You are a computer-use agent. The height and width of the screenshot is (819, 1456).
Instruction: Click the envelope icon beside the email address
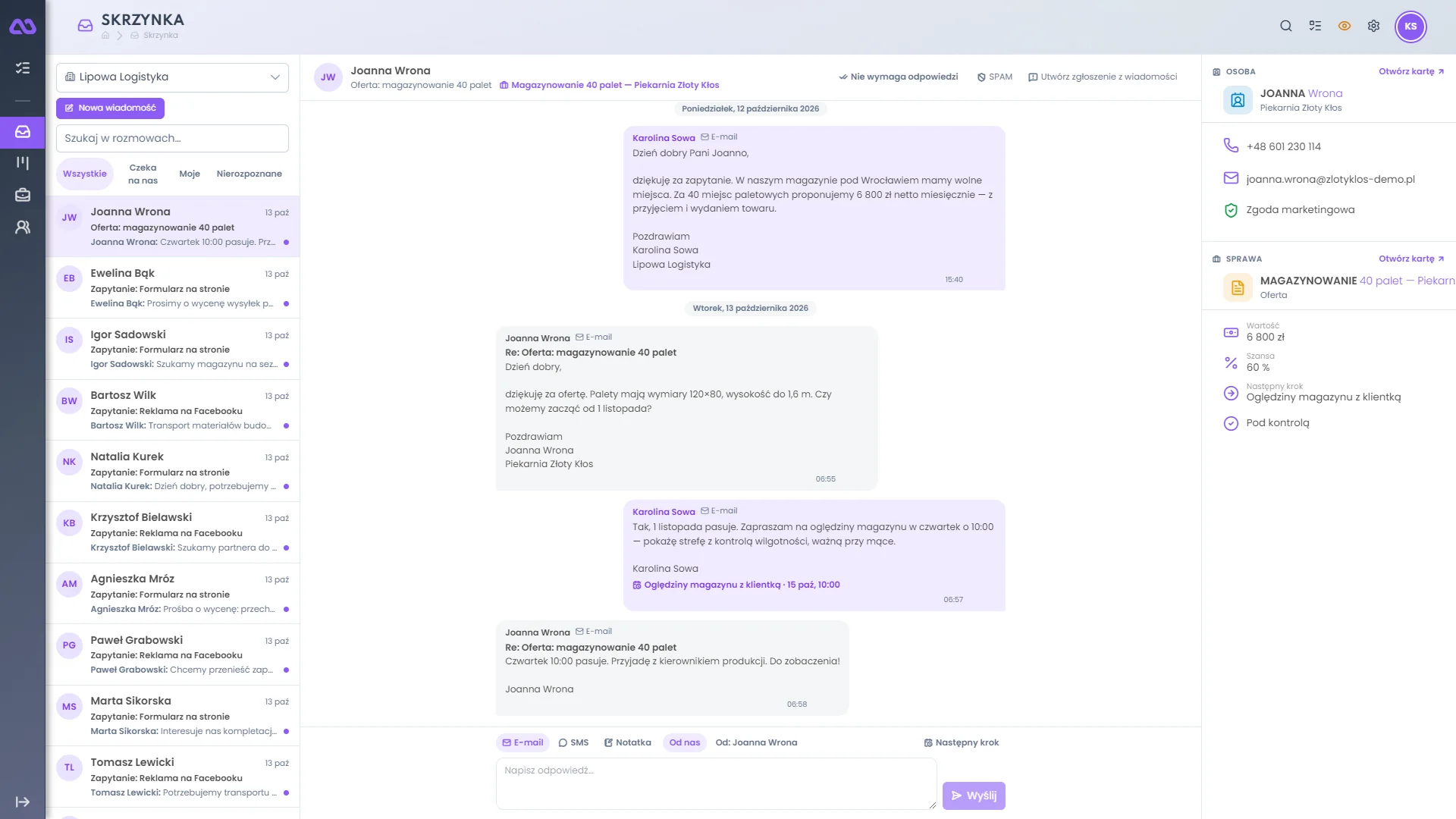(1231, 178)
